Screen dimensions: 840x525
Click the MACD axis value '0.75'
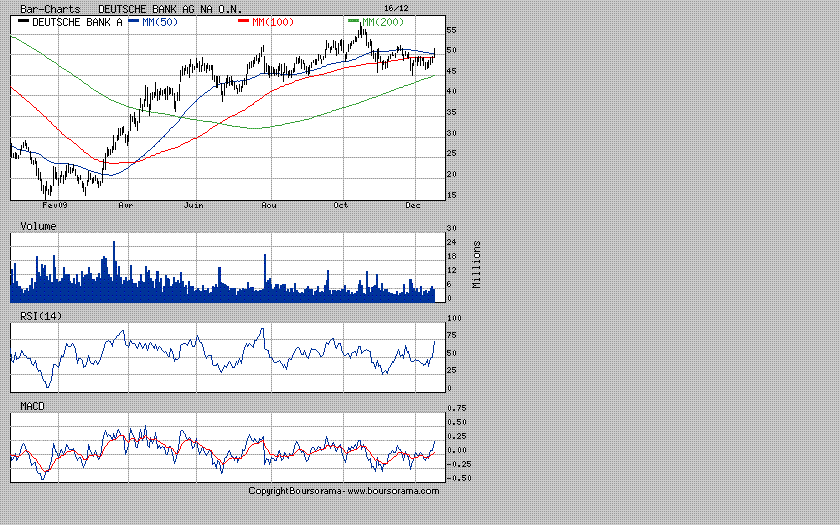(457, 408)
